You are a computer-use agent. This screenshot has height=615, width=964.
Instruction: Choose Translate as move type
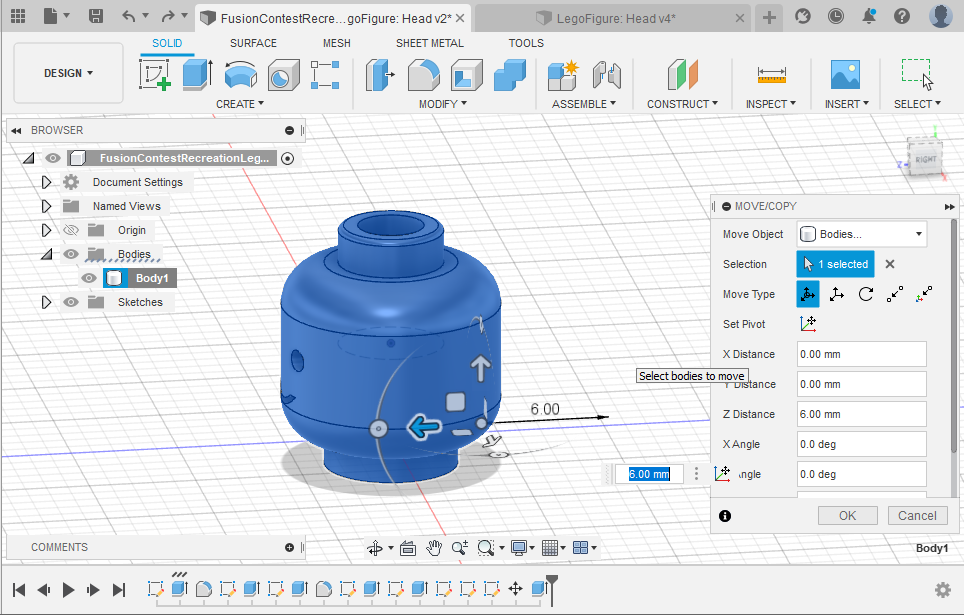click(837, 294)
